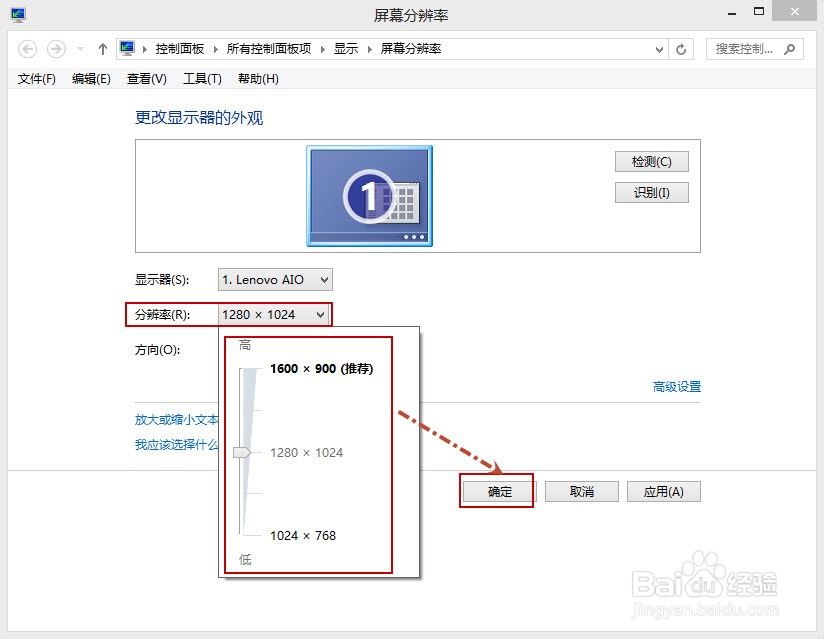Click the search magnifier icon
Screen dimensions: 824x639
[791, 49]
